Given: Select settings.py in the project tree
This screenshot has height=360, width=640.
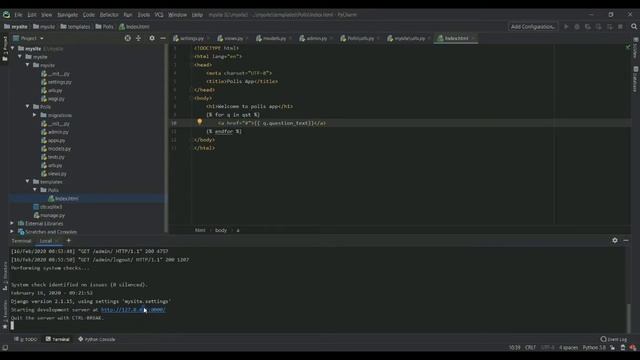Looking at the screenshot, I should [x=59, y=82].
